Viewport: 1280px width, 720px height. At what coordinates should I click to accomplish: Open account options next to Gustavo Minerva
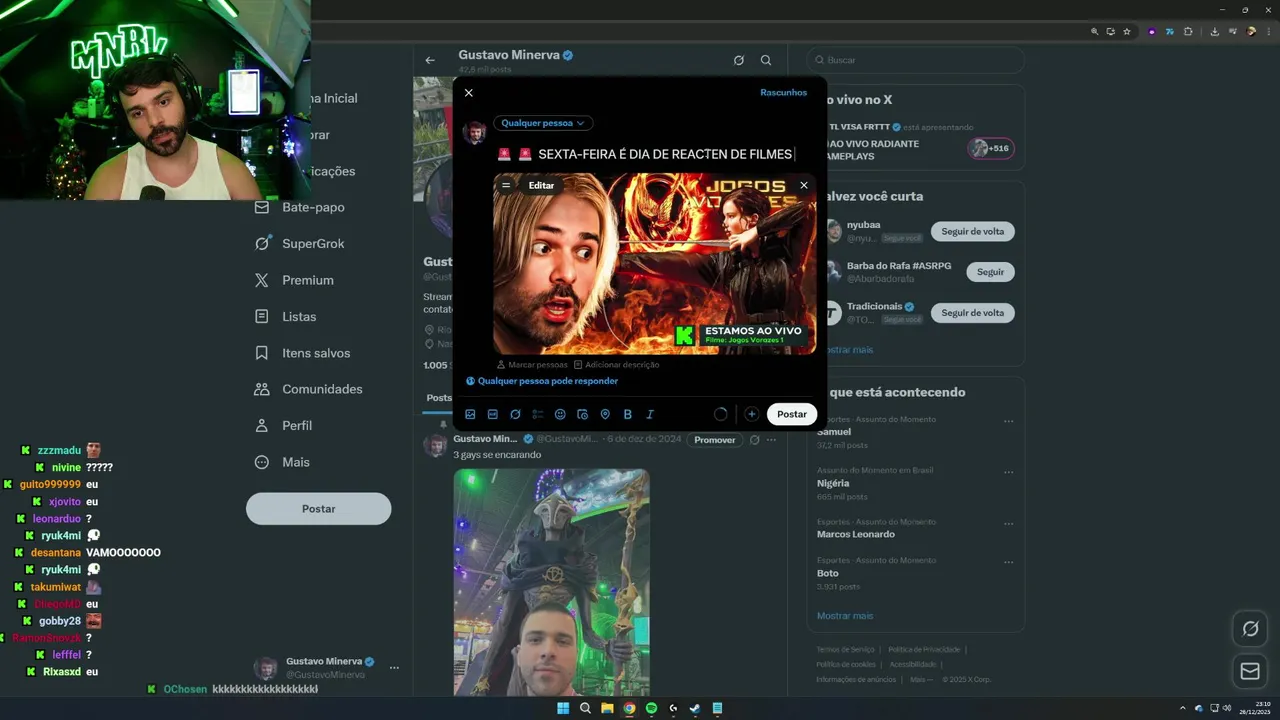(x=394, y=667)
